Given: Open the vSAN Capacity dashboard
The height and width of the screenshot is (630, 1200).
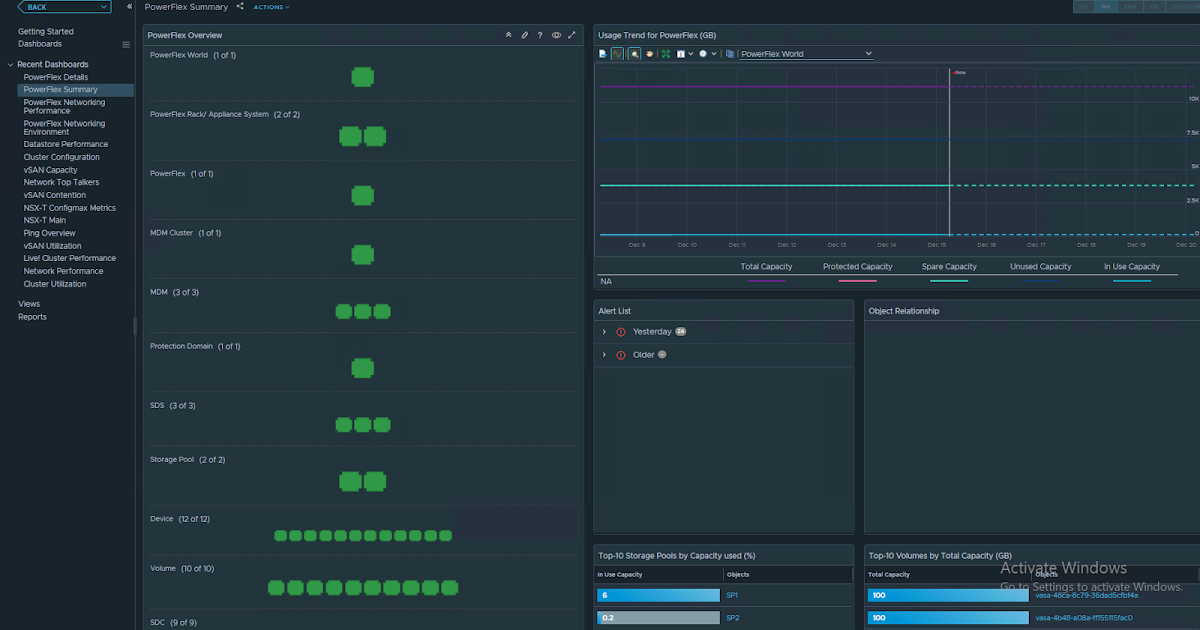Looking at the screenshot, I should [50, 170].
